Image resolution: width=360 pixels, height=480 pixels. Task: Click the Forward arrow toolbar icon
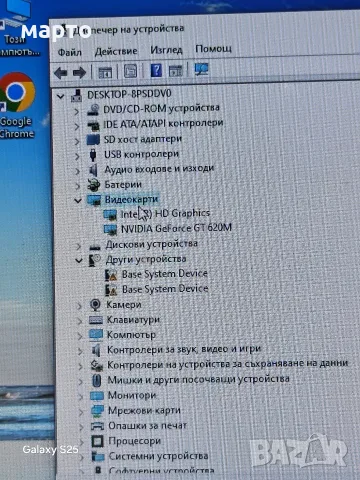pos(79,72)
